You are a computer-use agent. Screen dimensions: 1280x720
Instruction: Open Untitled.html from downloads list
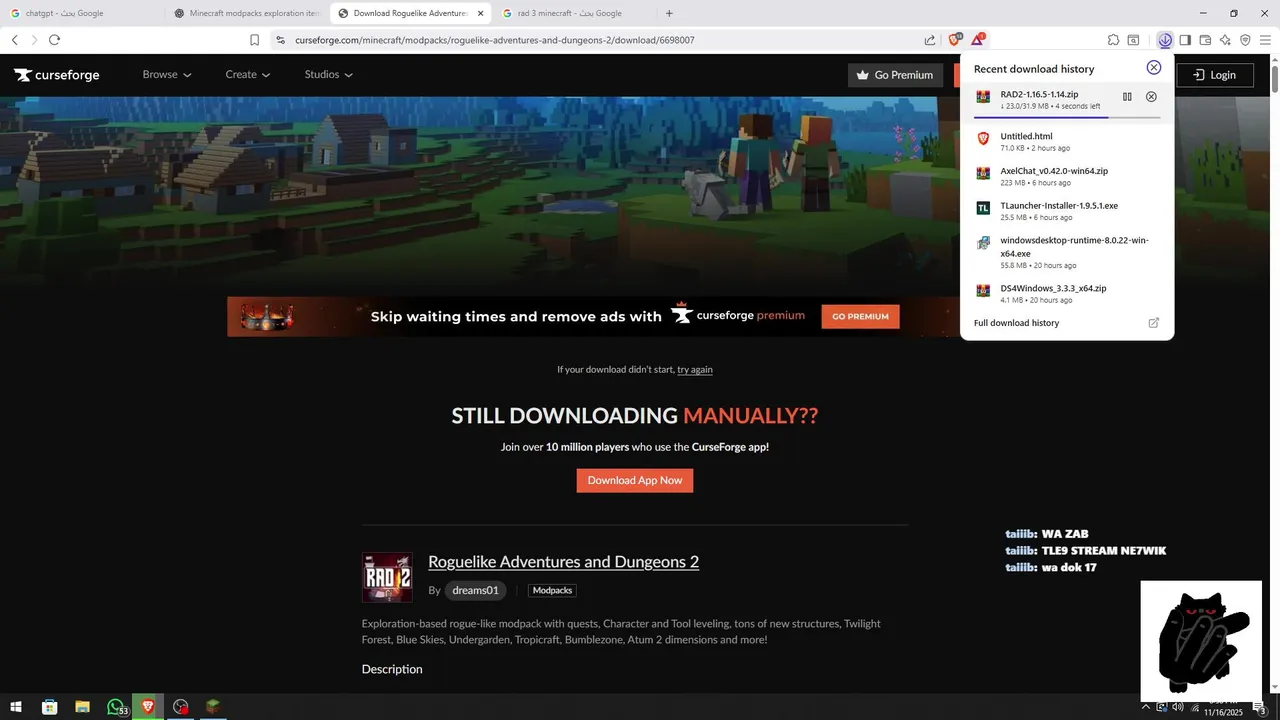[x=1067, y=141]
